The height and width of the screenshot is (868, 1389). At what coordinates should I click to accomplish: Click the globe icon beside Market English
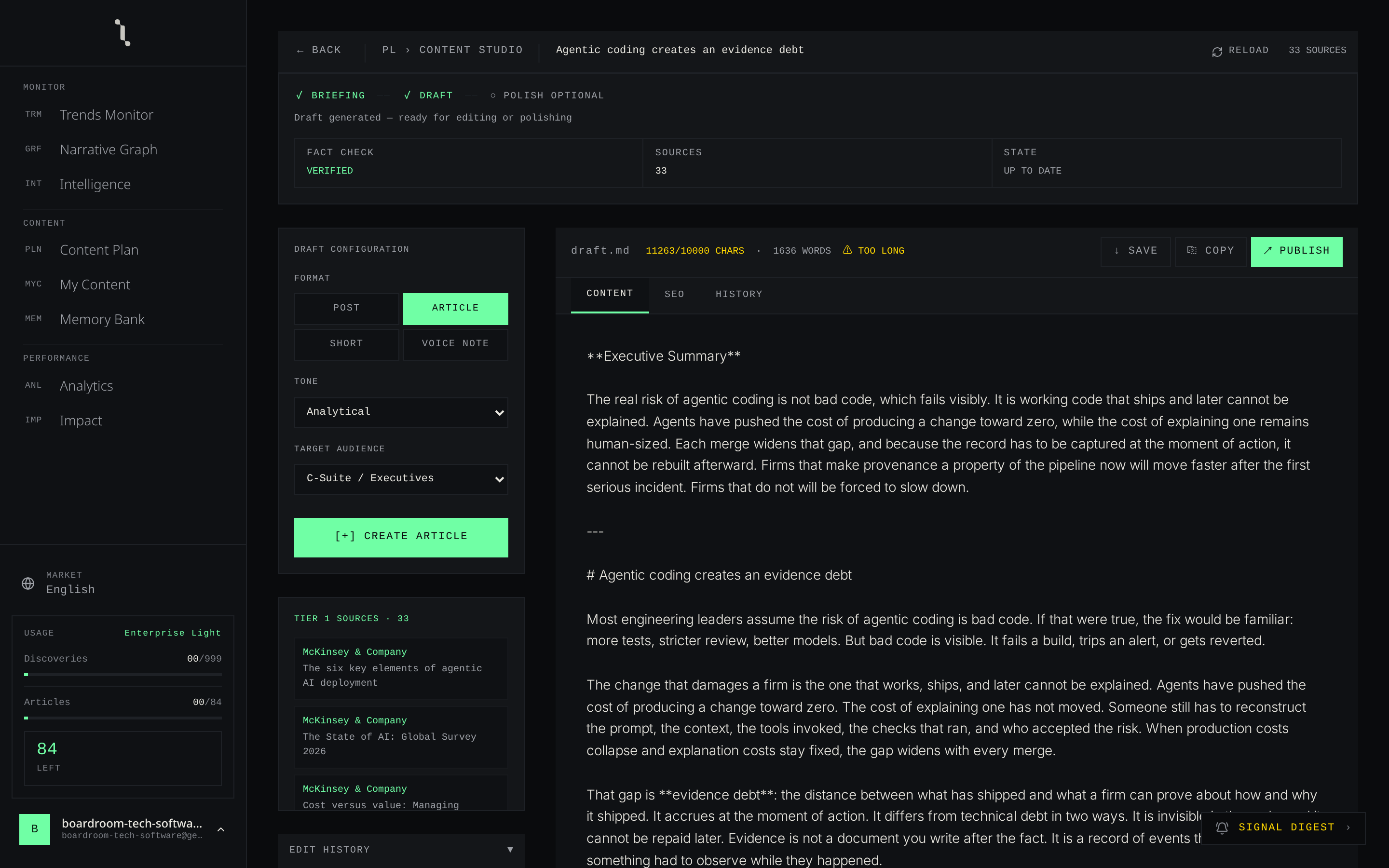click(x=27, y=583)
